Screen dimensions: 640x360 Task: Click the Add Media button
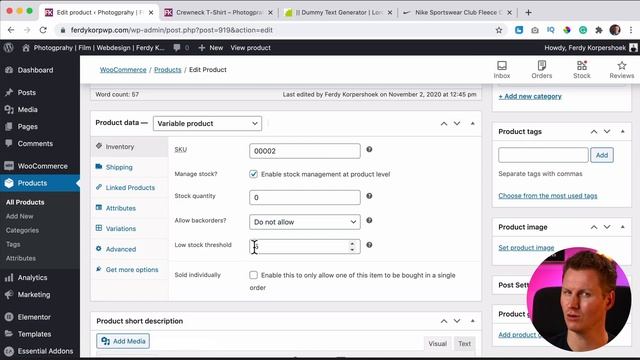point(123,341)
